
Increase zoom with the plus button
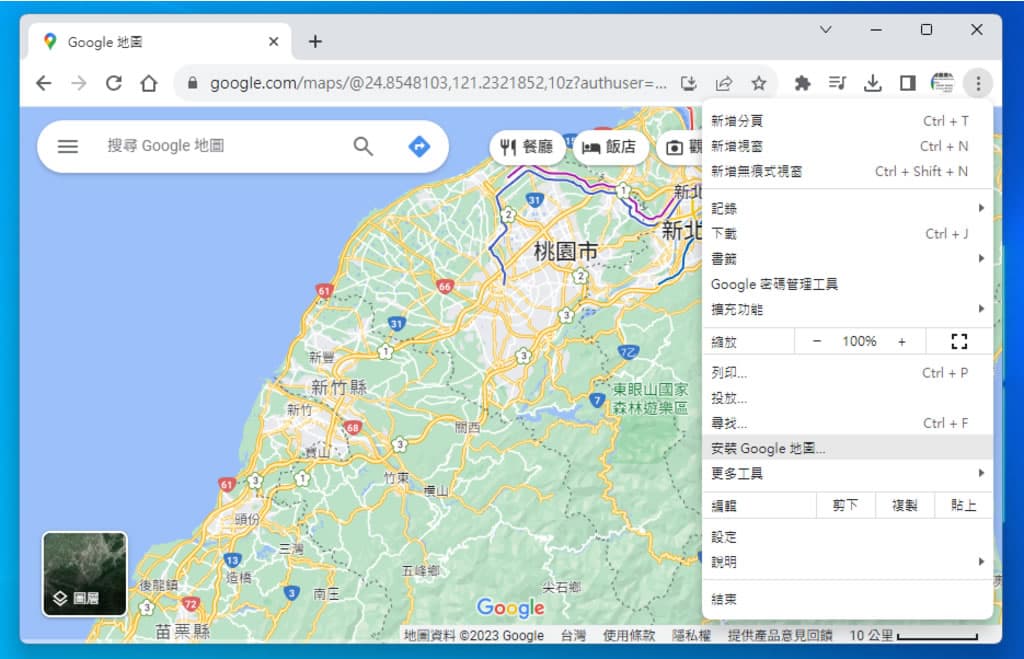tap(901, 342)
